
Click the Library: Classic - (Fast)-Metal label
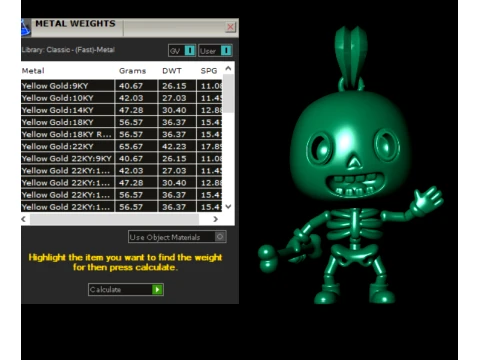[68, 50]
